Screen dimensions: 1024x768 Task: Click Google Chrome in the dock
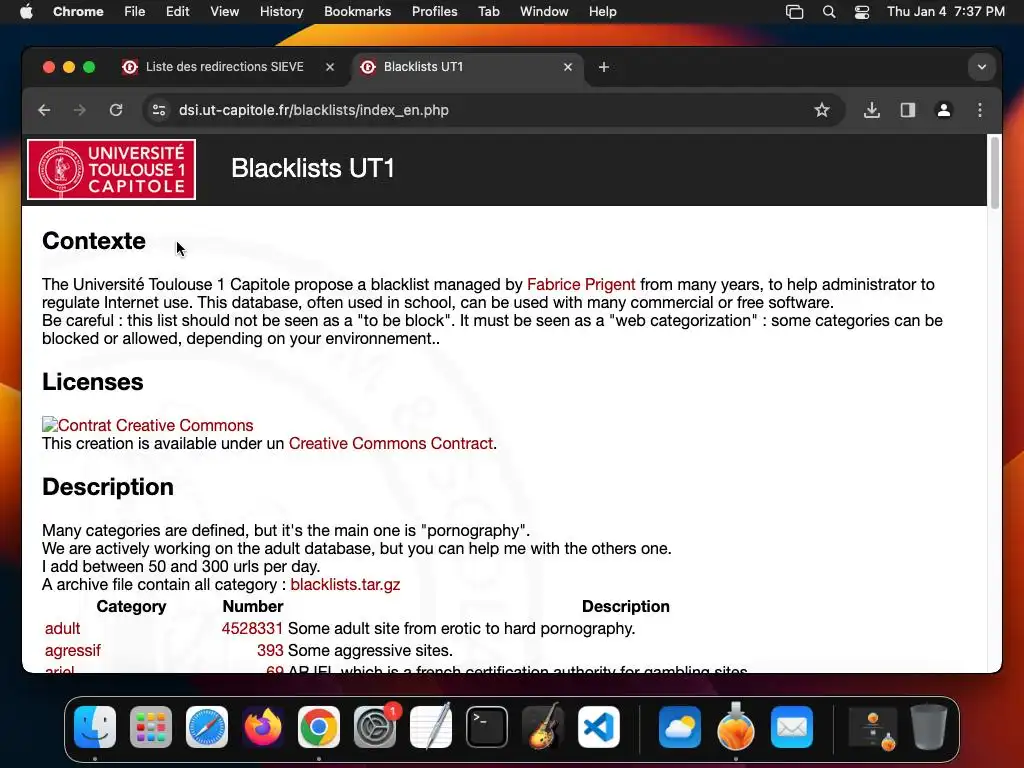click(319, 727)
